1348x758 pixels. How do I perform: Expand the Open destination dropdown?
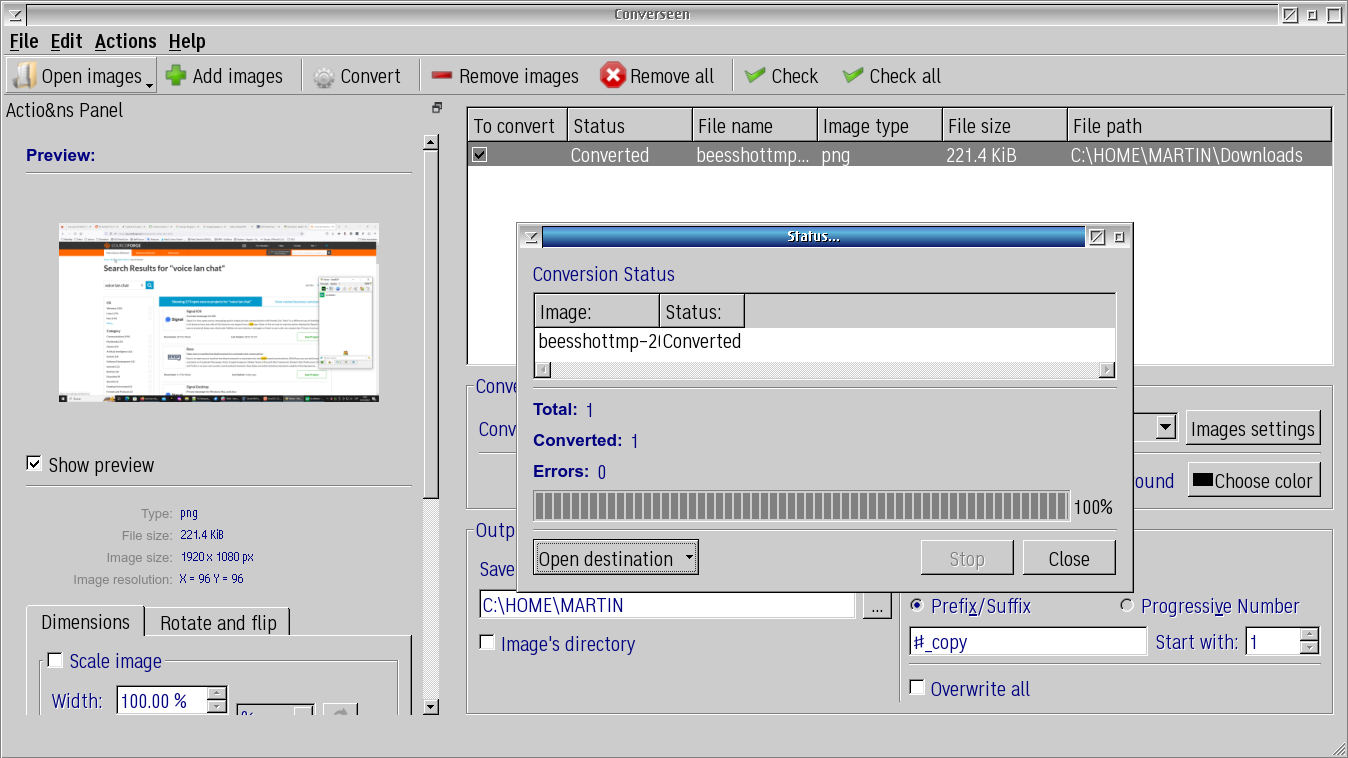click(x=689, y=559)
